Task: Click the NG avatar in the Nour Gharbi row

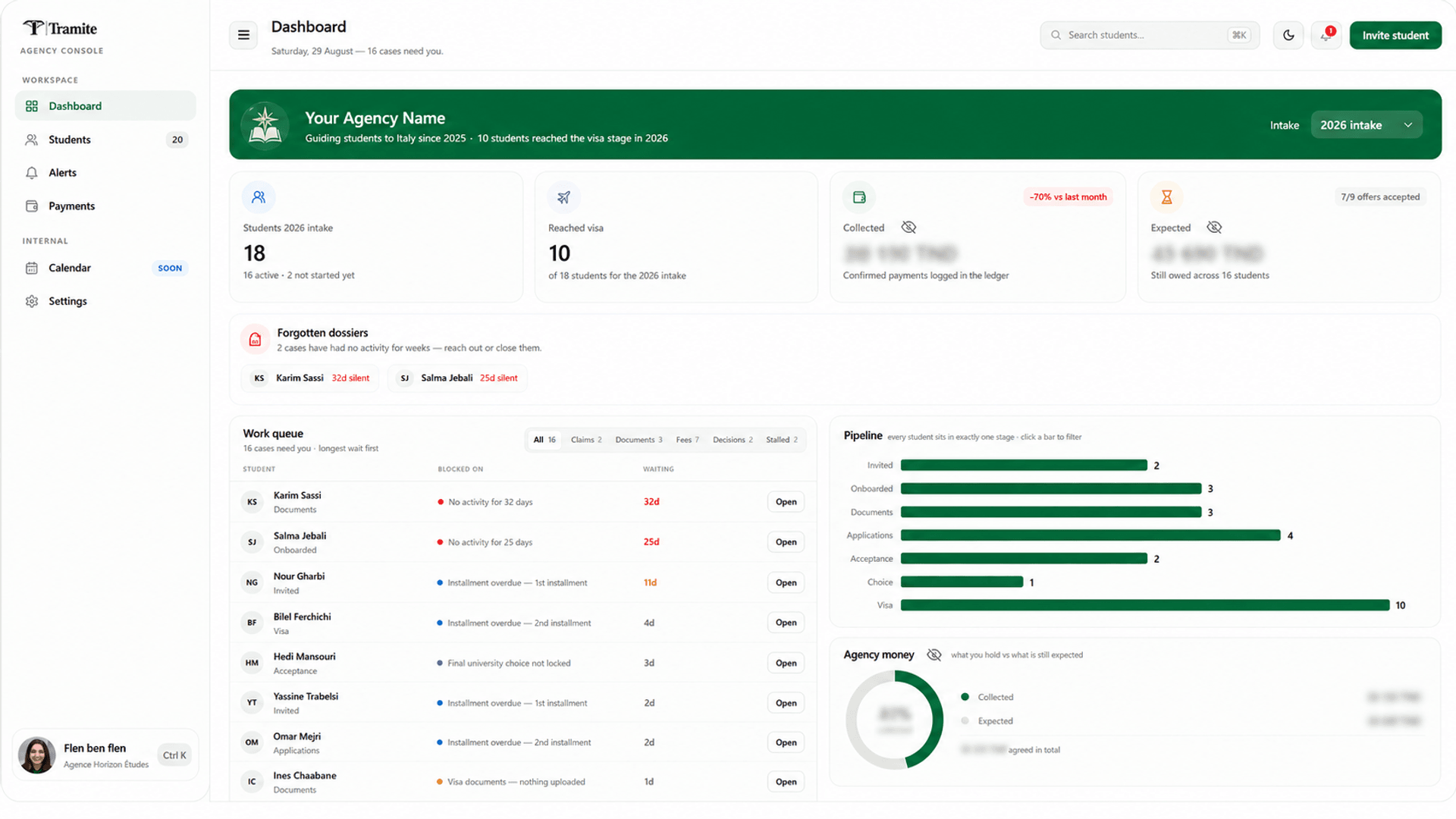Action: pos(252,582)
